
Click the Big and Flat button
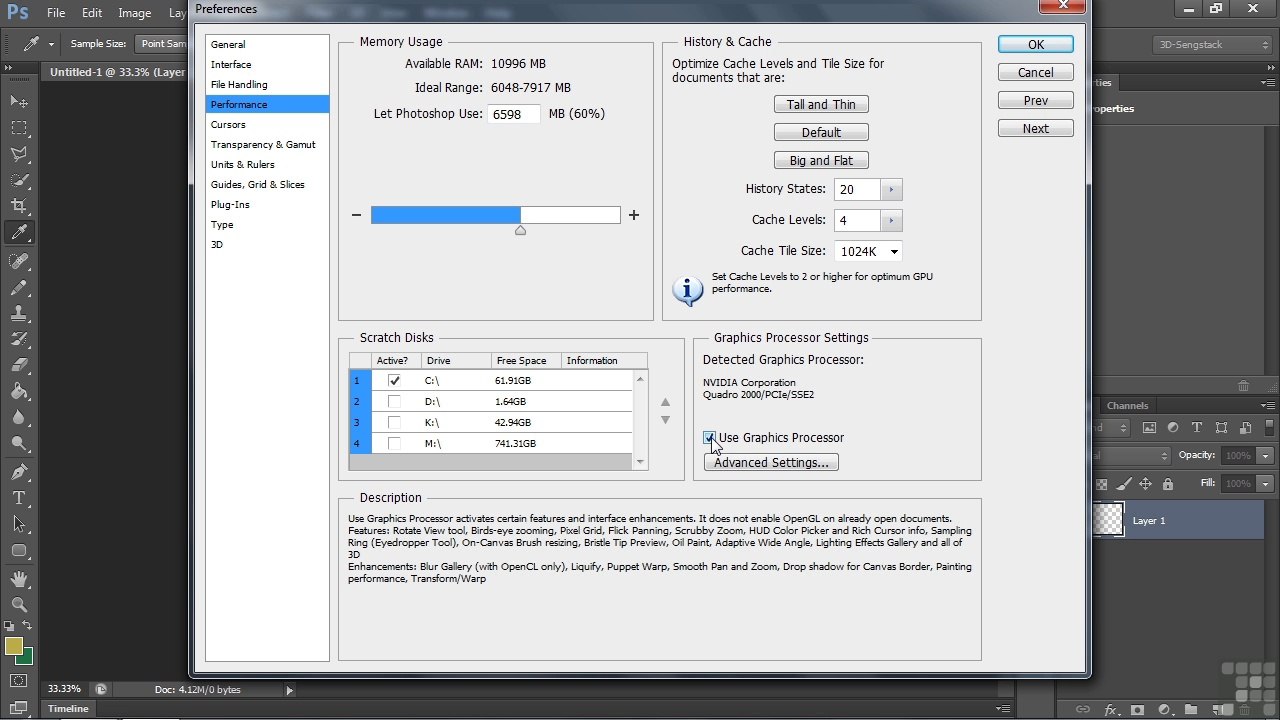point(821,161)
